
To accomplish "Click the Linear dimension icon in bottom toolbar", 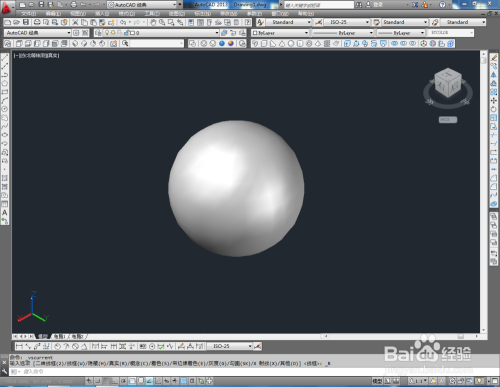I will click(x=19, y=346).
